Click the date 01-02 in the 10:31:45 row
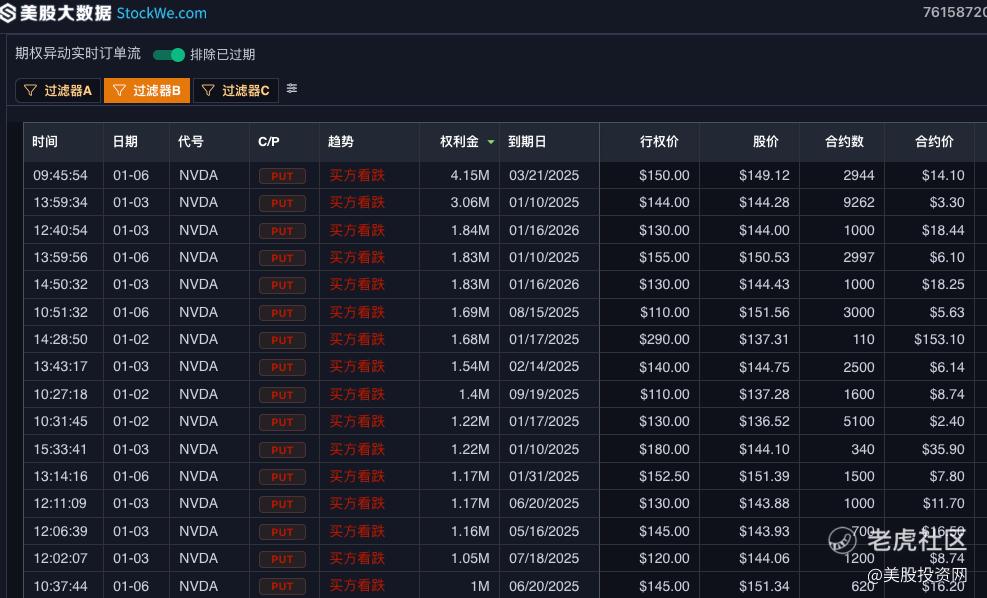987x598 pixels. (131, 421)
